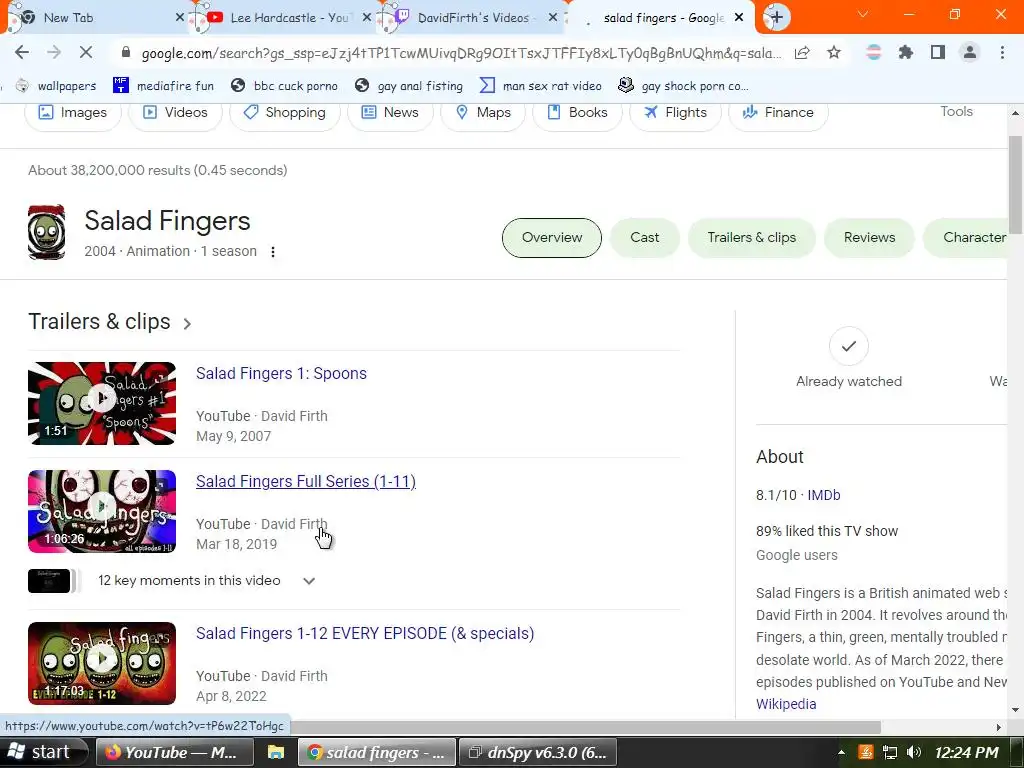
Task: Open the mediafire fun bookmark
Action: [x=163, y=86]
